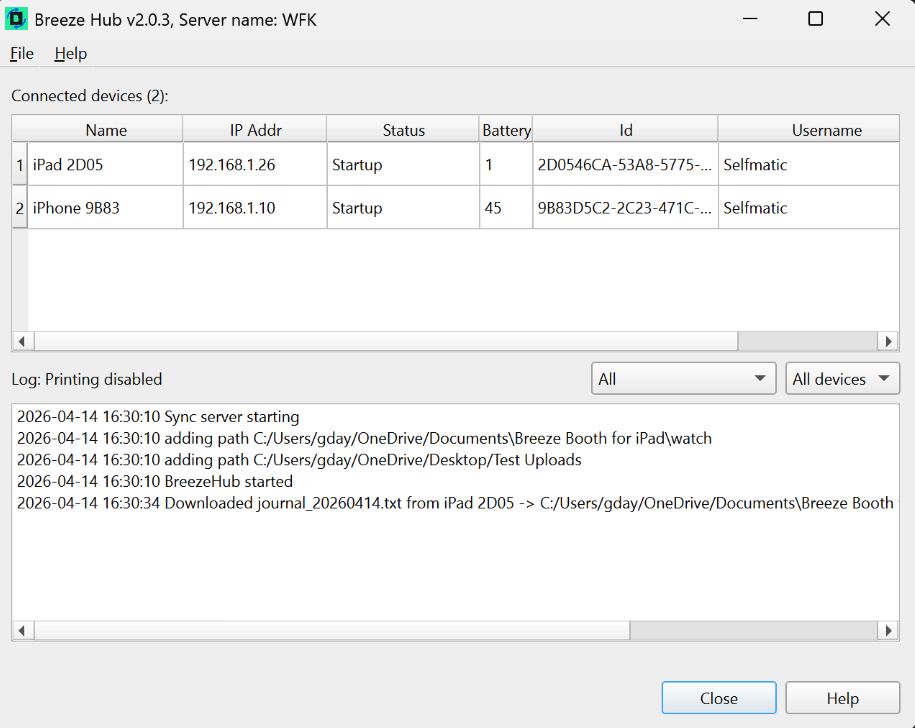Click log line adding path Test Uploads

coord(299,460)
